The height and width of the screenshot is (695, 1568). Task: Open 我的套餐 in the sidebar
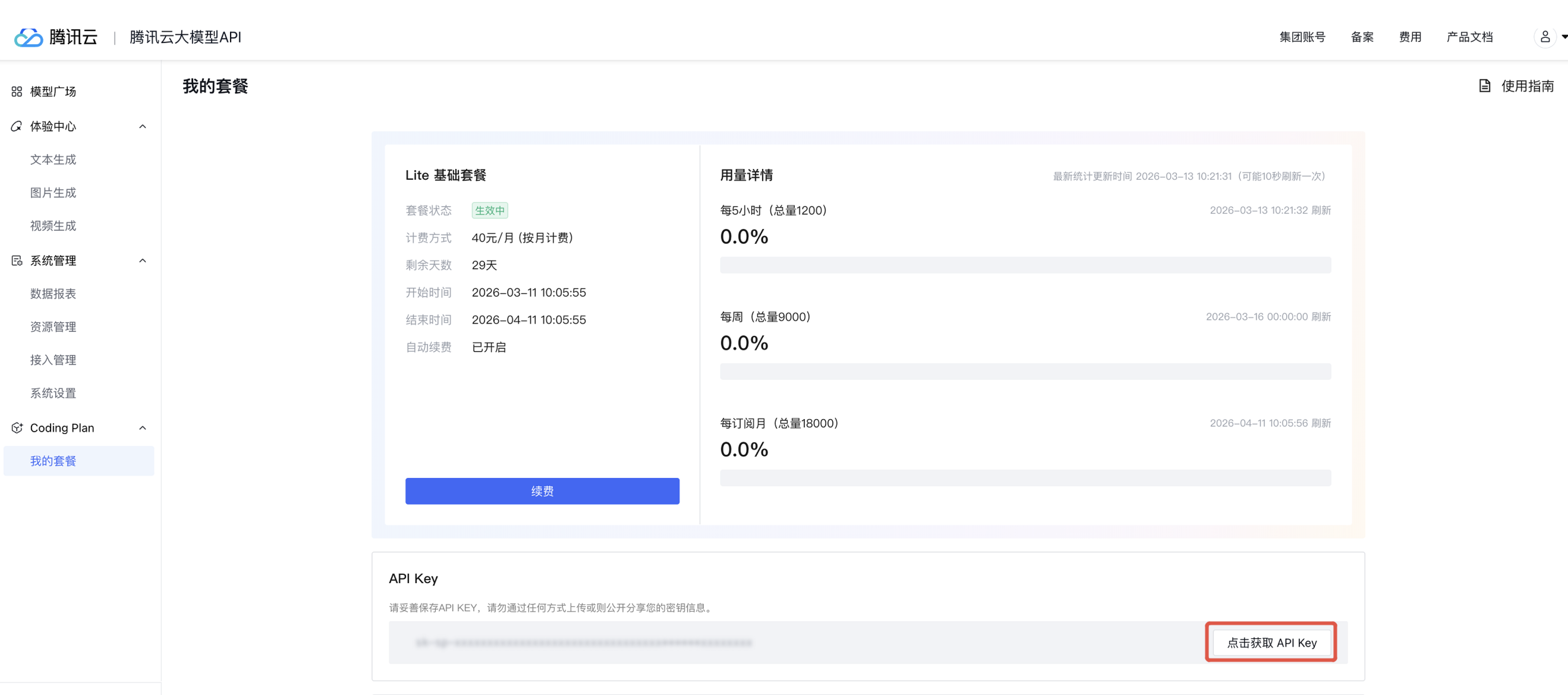click(x=53, y=461)
